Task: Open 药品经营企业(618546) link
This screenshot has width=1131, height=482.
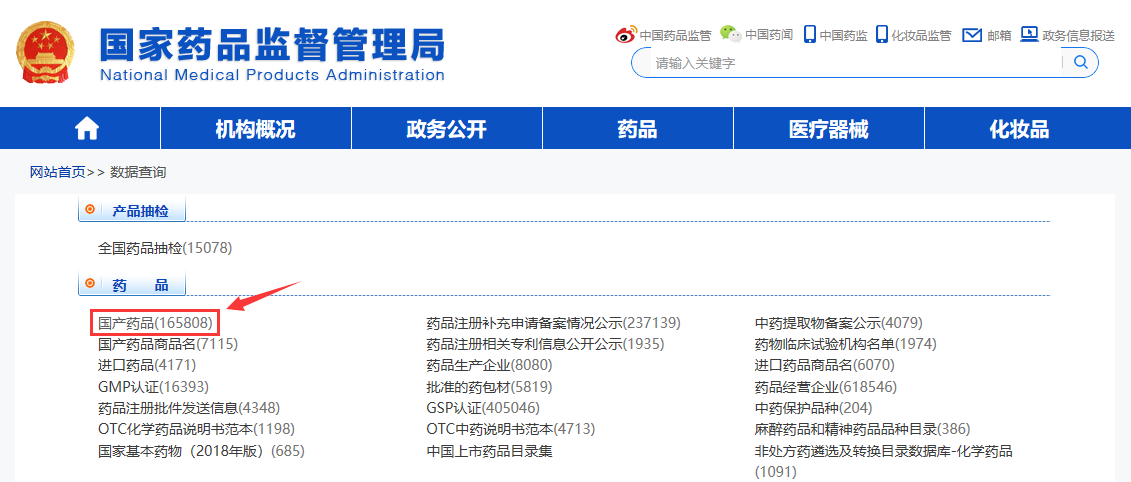Action: [825, 386]
